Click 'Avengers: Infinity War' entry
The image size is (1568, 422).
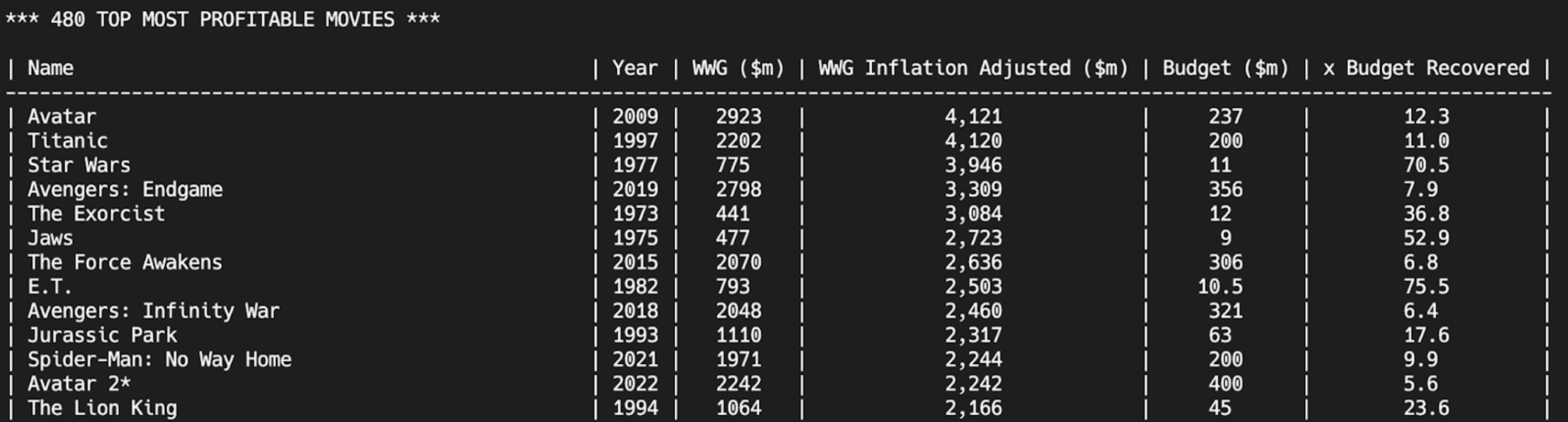point(153,311)
